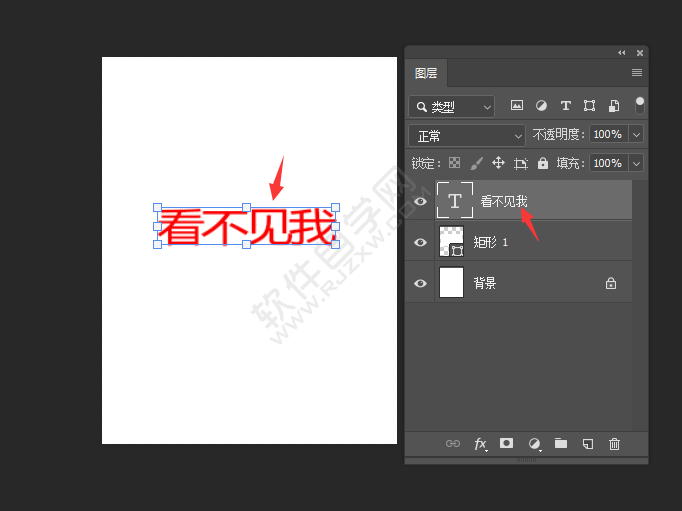682x511 pixels.
Task: Select the 看不见我 text layer thumbnail
Action: [455, 200]
